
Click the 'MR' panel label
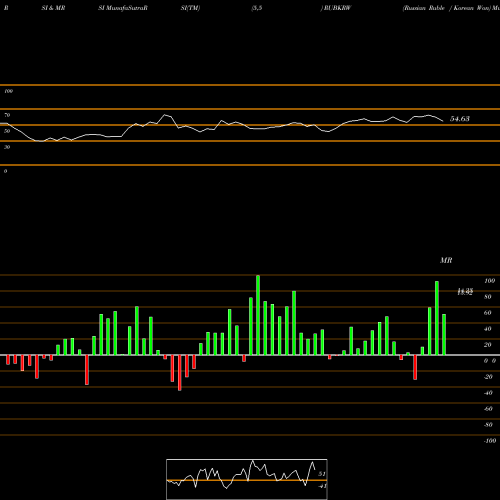click(446, 260)
